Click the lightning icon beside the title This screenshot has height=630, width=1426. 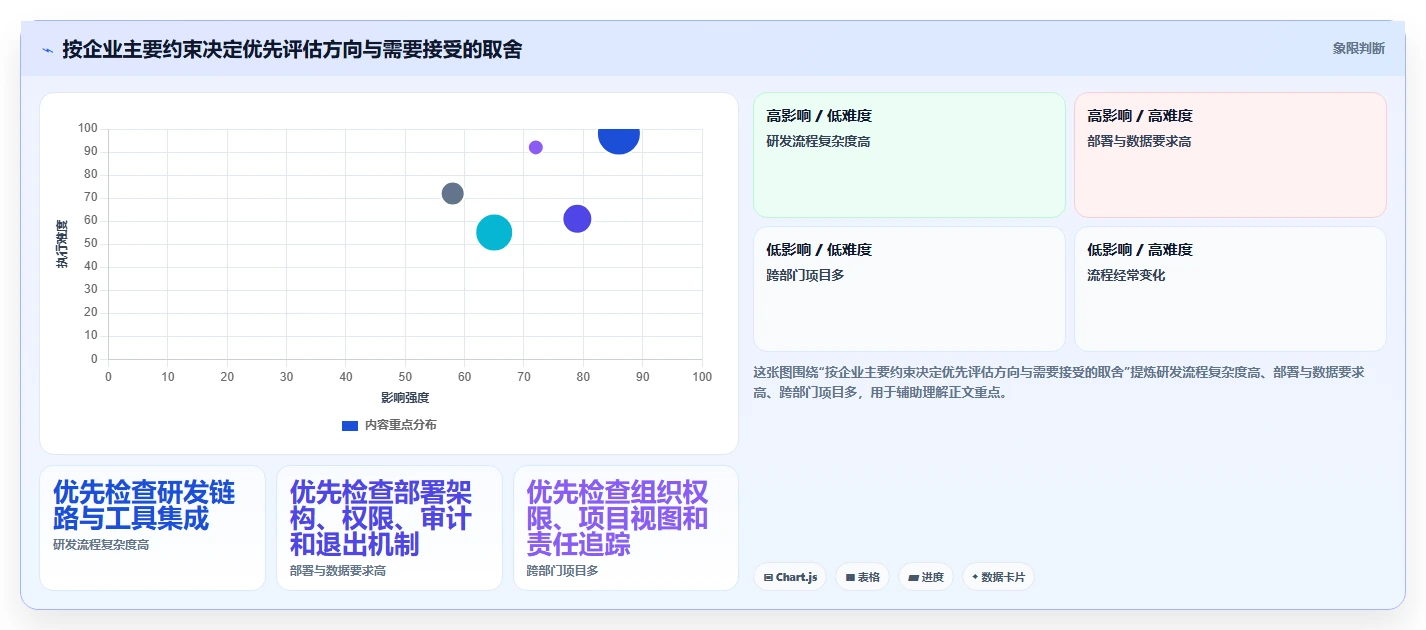pos(47,50)
